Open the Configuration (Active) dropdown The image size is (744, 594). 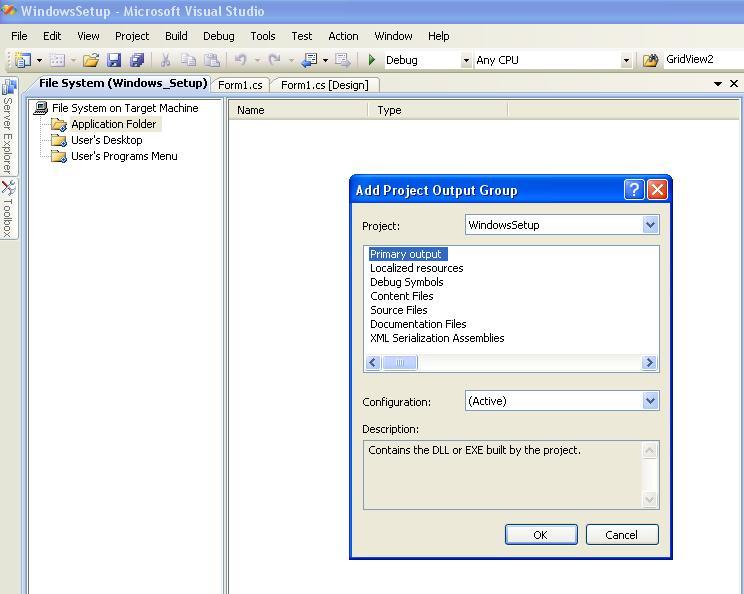click(x=650, y=401)
